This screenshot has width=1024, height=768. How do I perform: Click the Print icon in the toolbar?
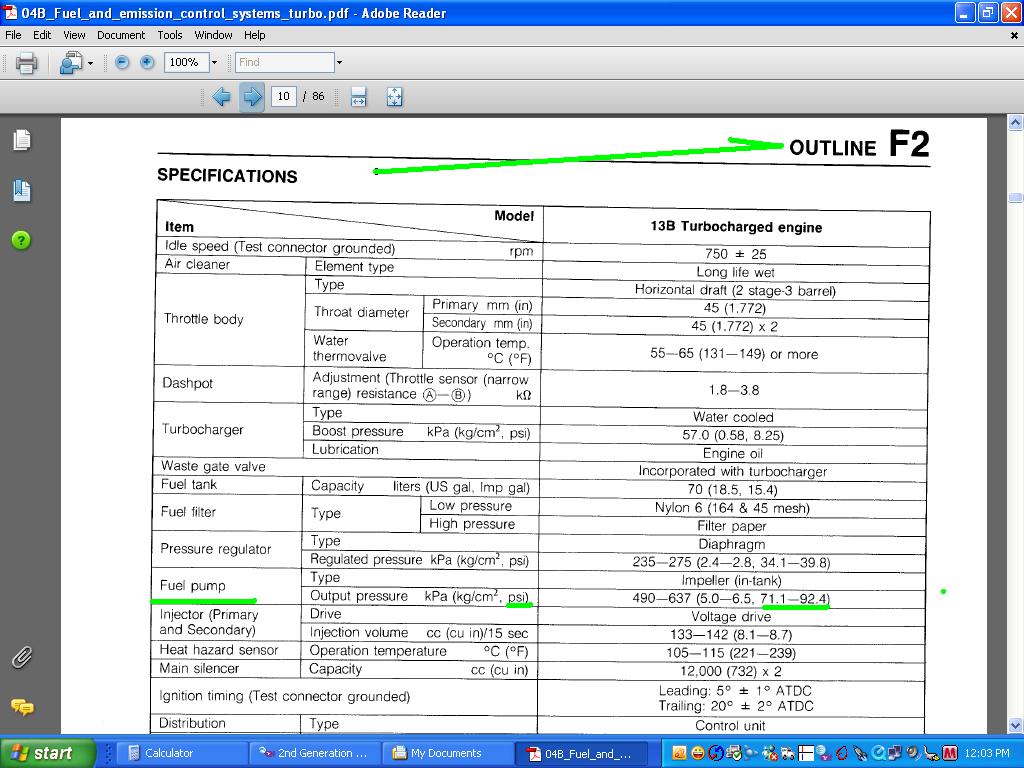point(26,63)
